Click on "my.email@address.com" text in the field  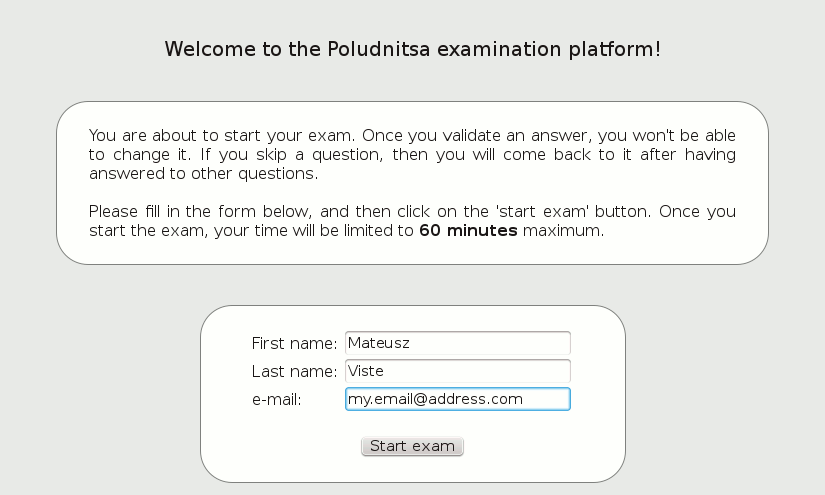pos(435,399)
